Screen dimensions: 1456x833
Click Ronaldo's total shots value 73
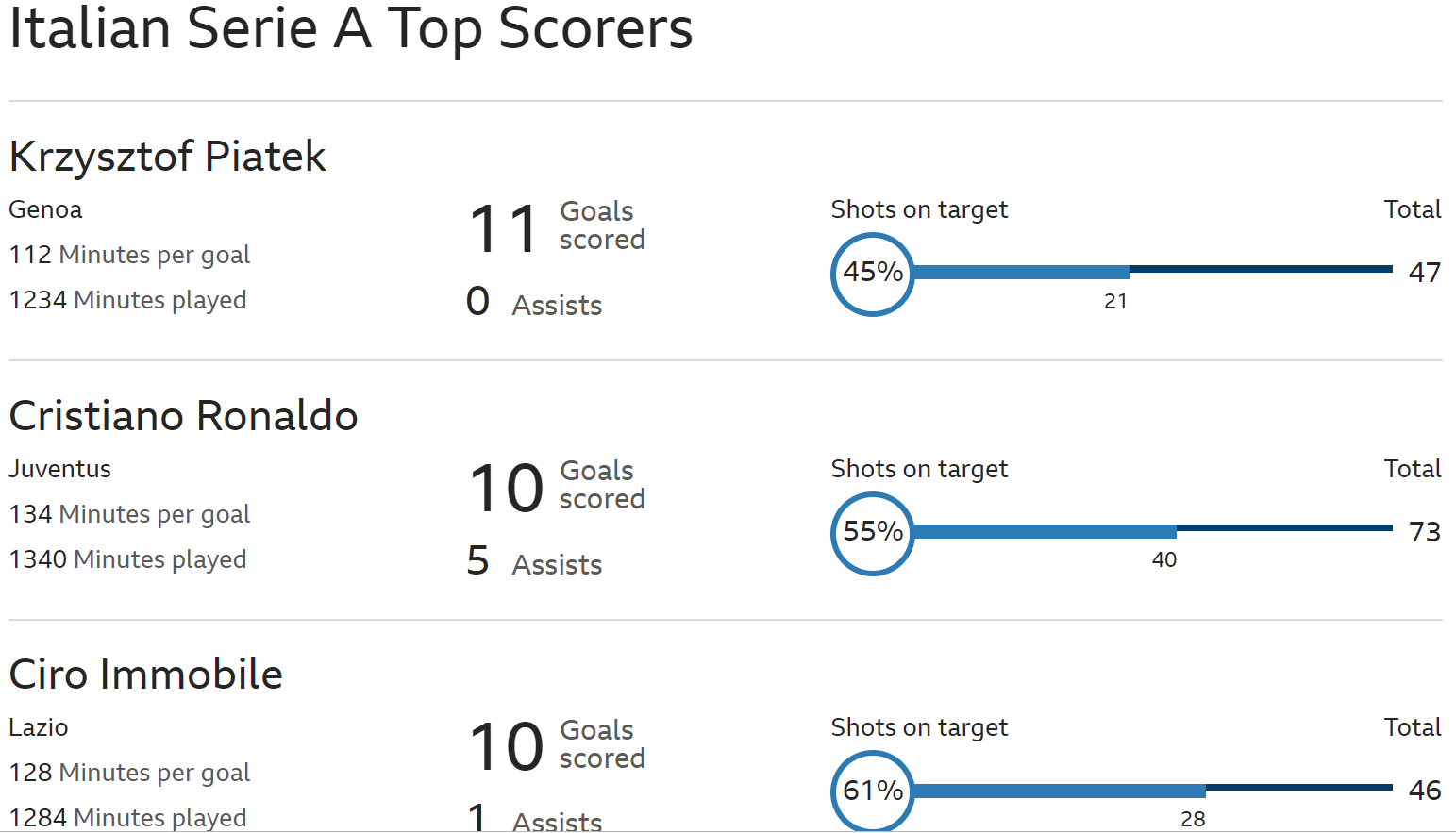point(1424,532)
